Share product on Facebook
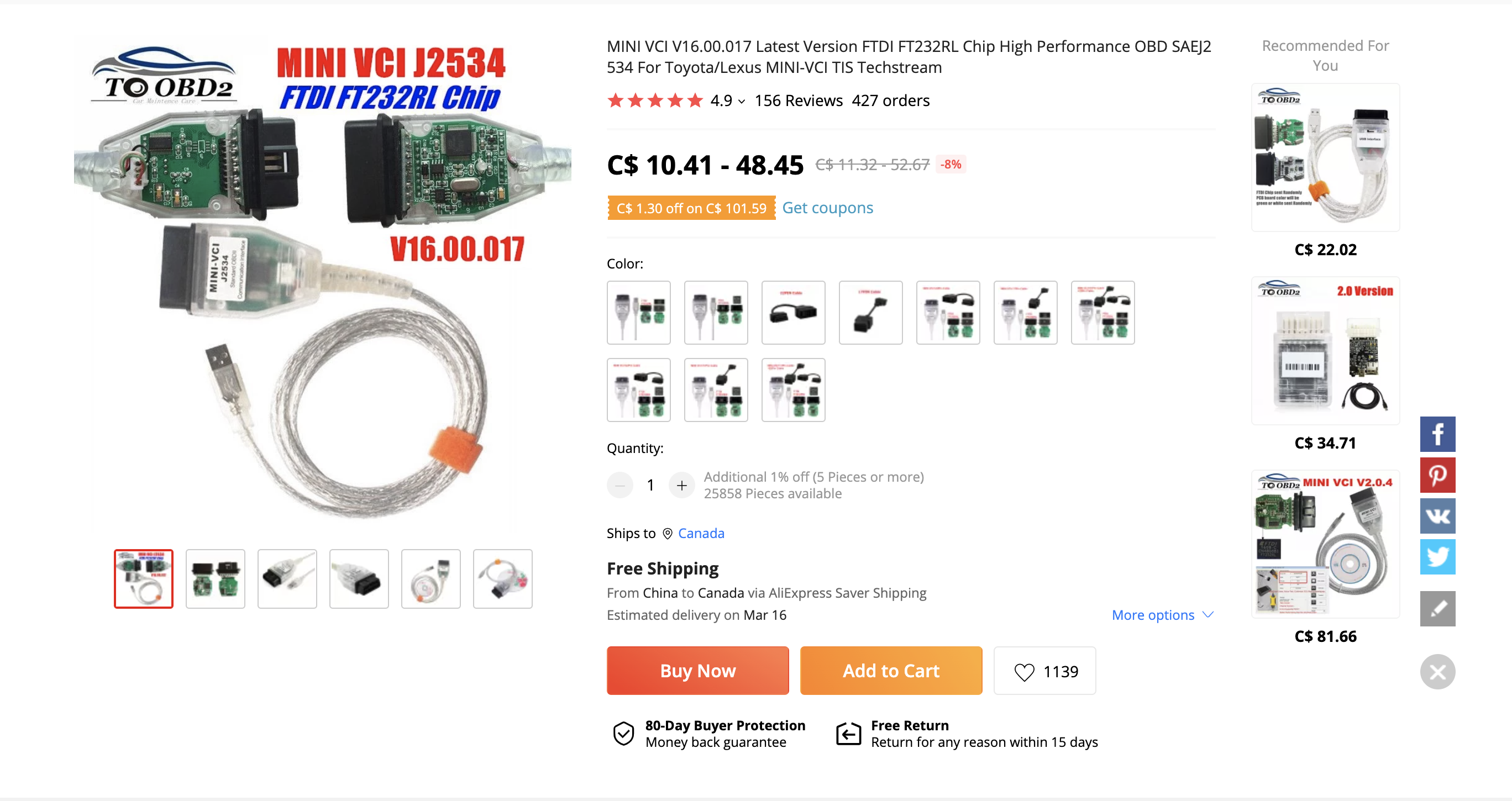Screen dimensions: 1512x801 tap(1437, 434)
